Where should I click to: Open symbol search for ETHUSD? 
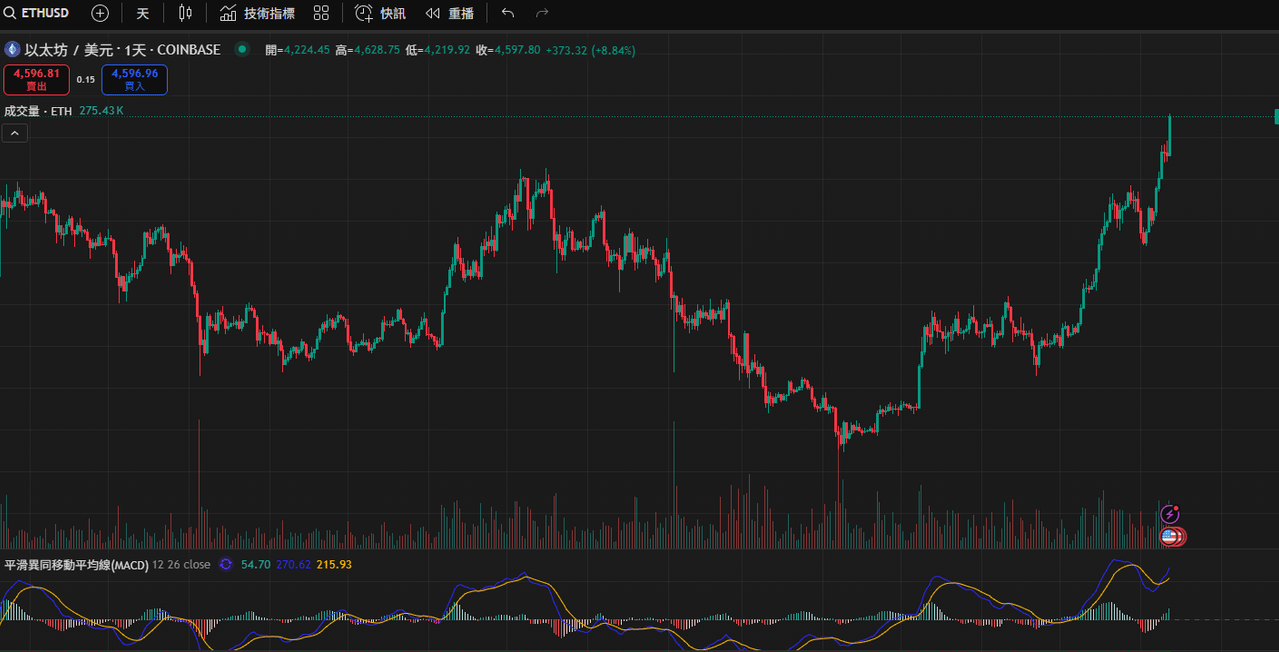36,13
